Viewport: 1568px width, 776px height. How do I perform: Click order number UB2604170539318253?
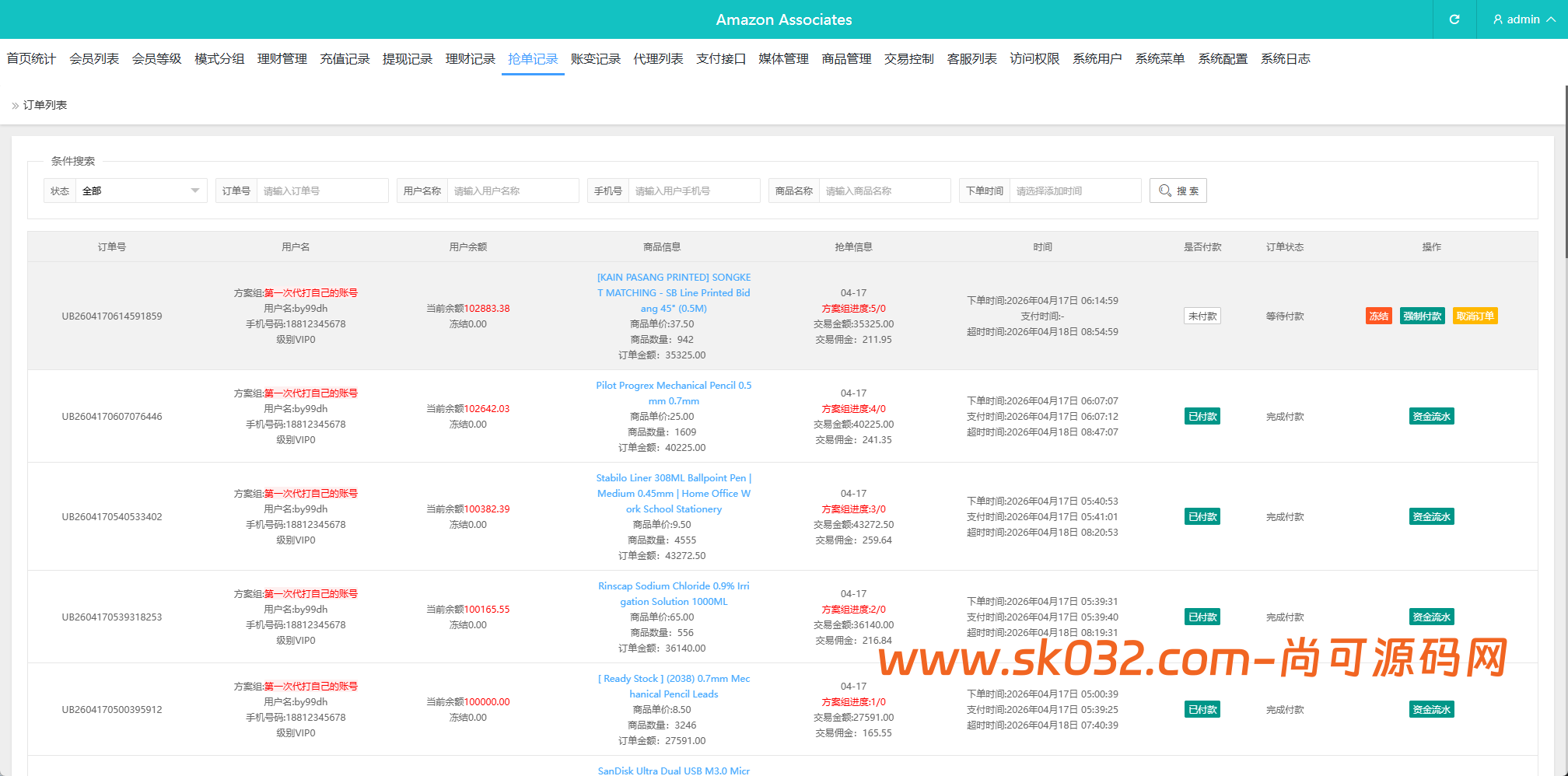112,617
